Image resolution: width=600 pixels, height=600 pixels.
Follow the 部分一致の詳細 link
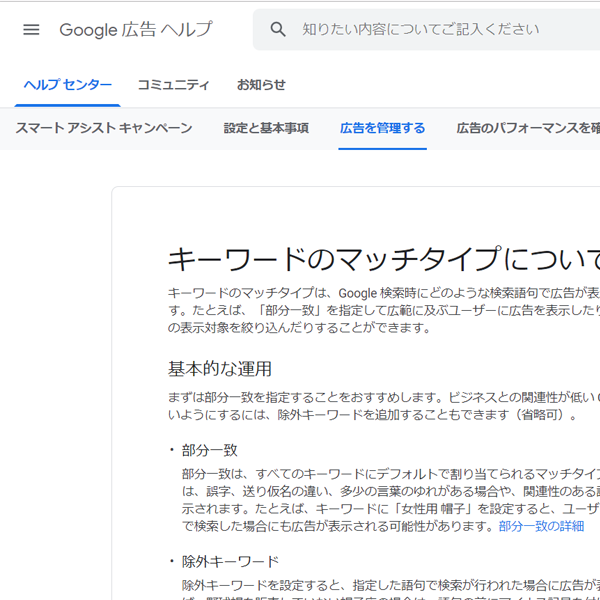[x=541, y=526]
